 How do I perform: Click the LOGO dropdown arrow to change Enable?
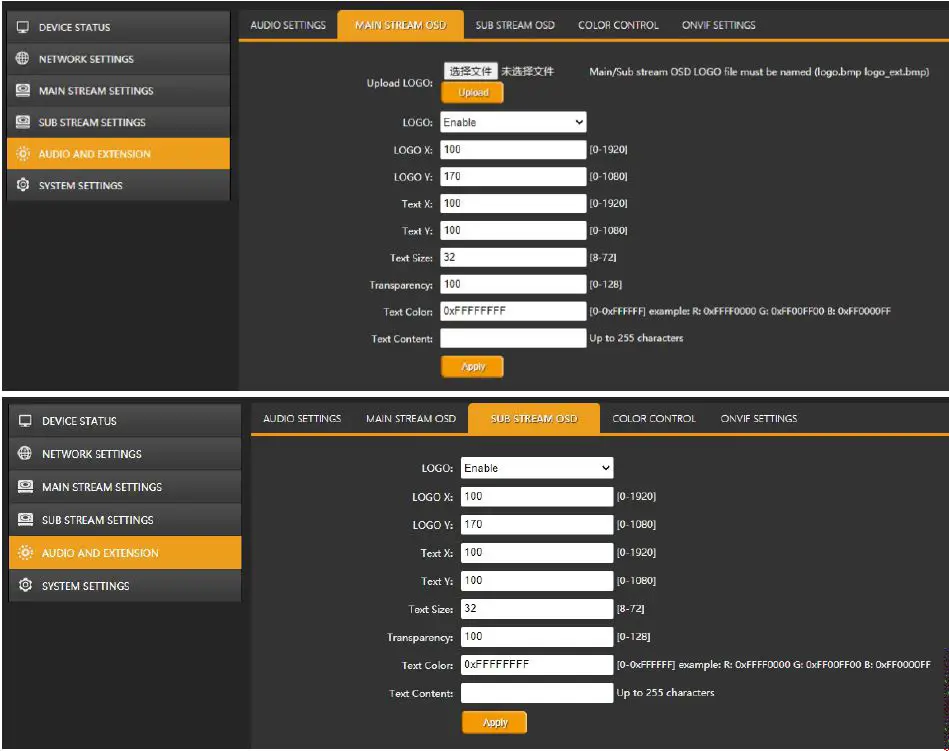pyautogui.click(x=578, y=121)
